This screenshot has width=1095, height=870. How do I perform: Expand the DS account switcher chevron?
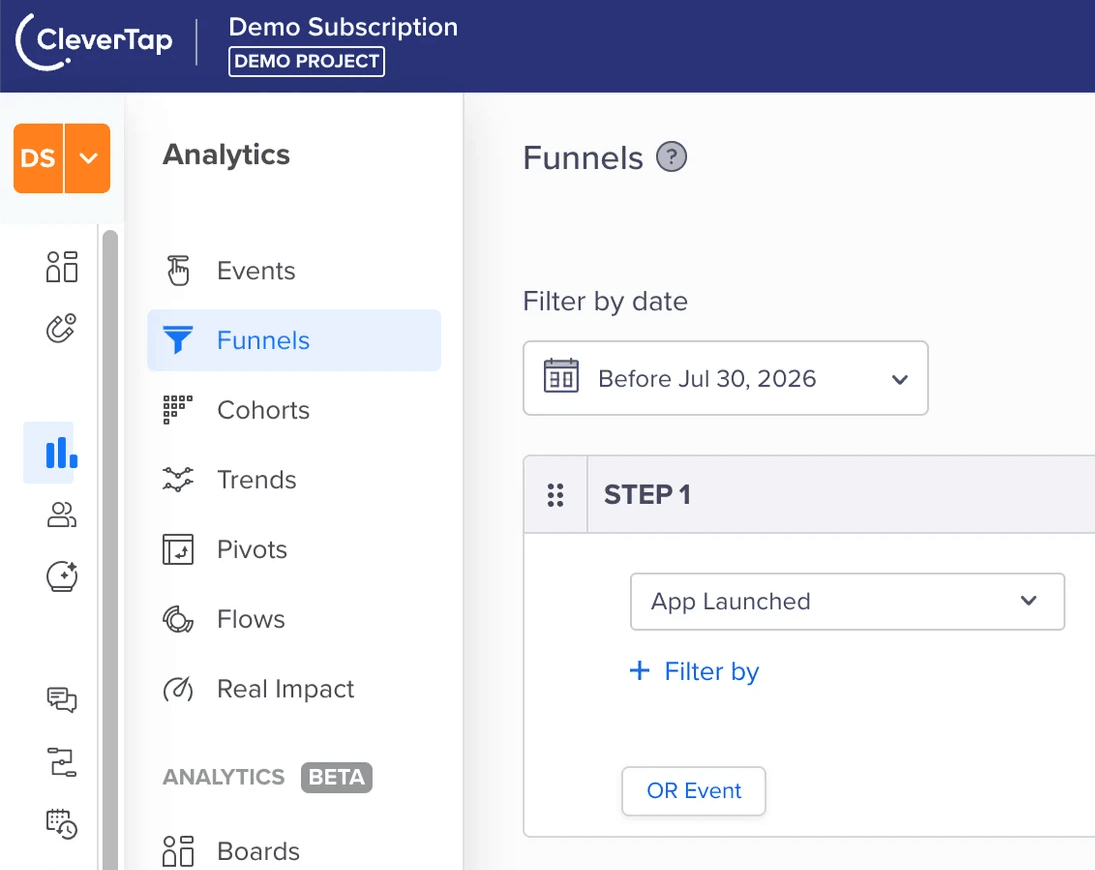[88, 158]
